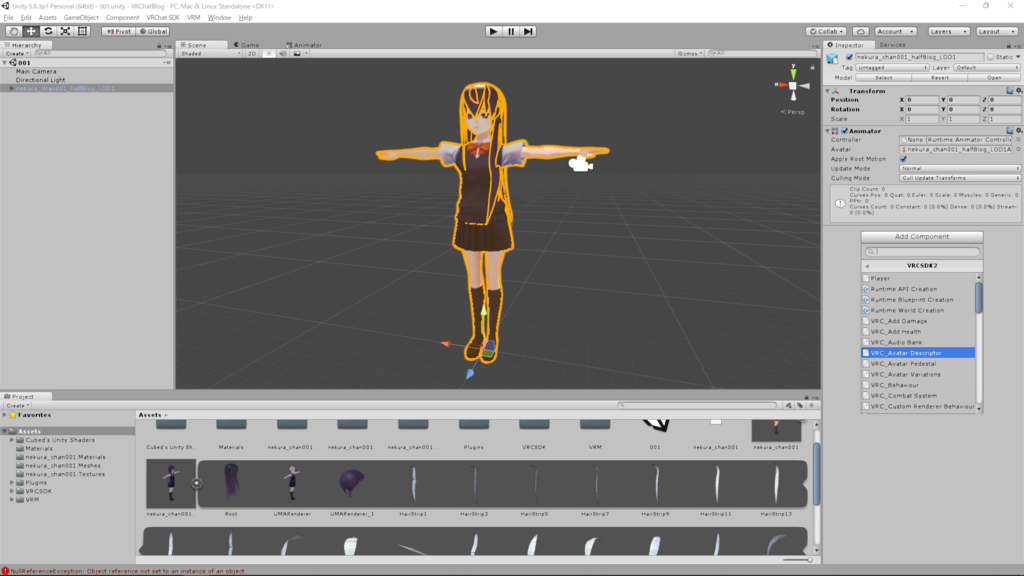Open the Static options dropdown arrow
1024x576 pixels.
pos(1018,57)
